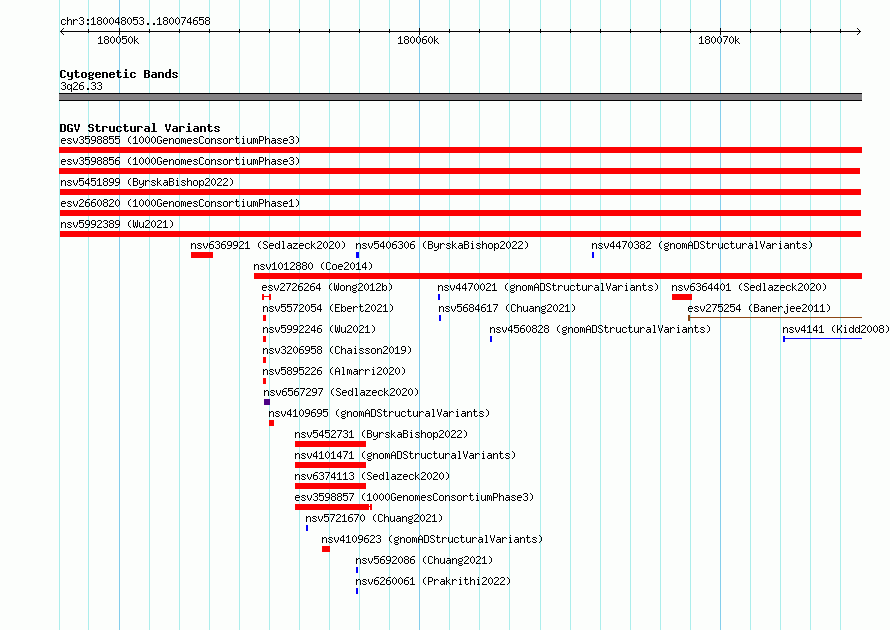890x630 pixels.
Task: Open nsv4560828 (gnomADStructuralVariants) label
Action: point(600,329)
